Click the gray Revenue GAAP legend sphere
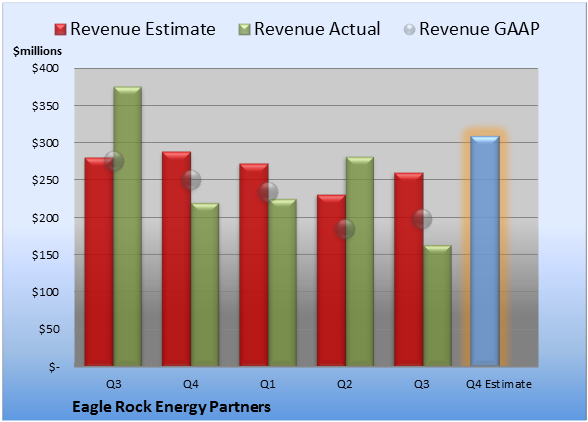This screenshot has height=422, width=588. (410, 30)
